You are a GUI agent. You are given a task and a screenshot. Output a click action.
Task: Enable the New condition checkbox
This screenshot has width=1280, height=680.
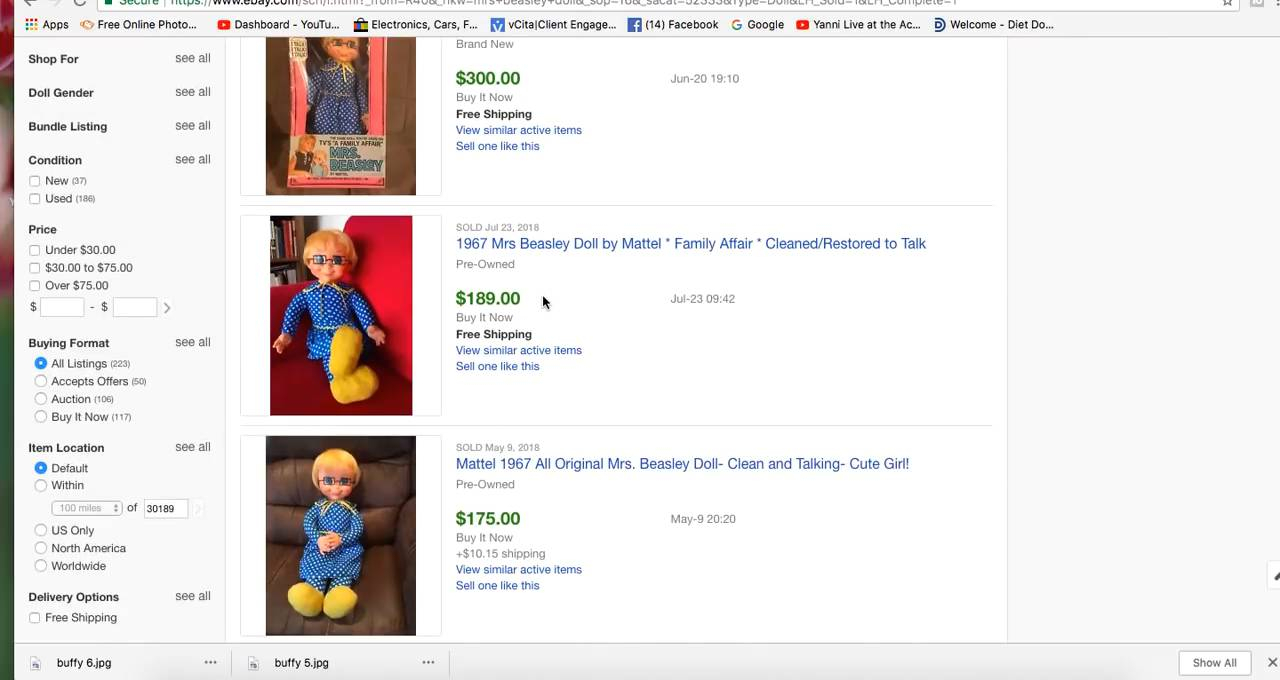coord(35,181)
